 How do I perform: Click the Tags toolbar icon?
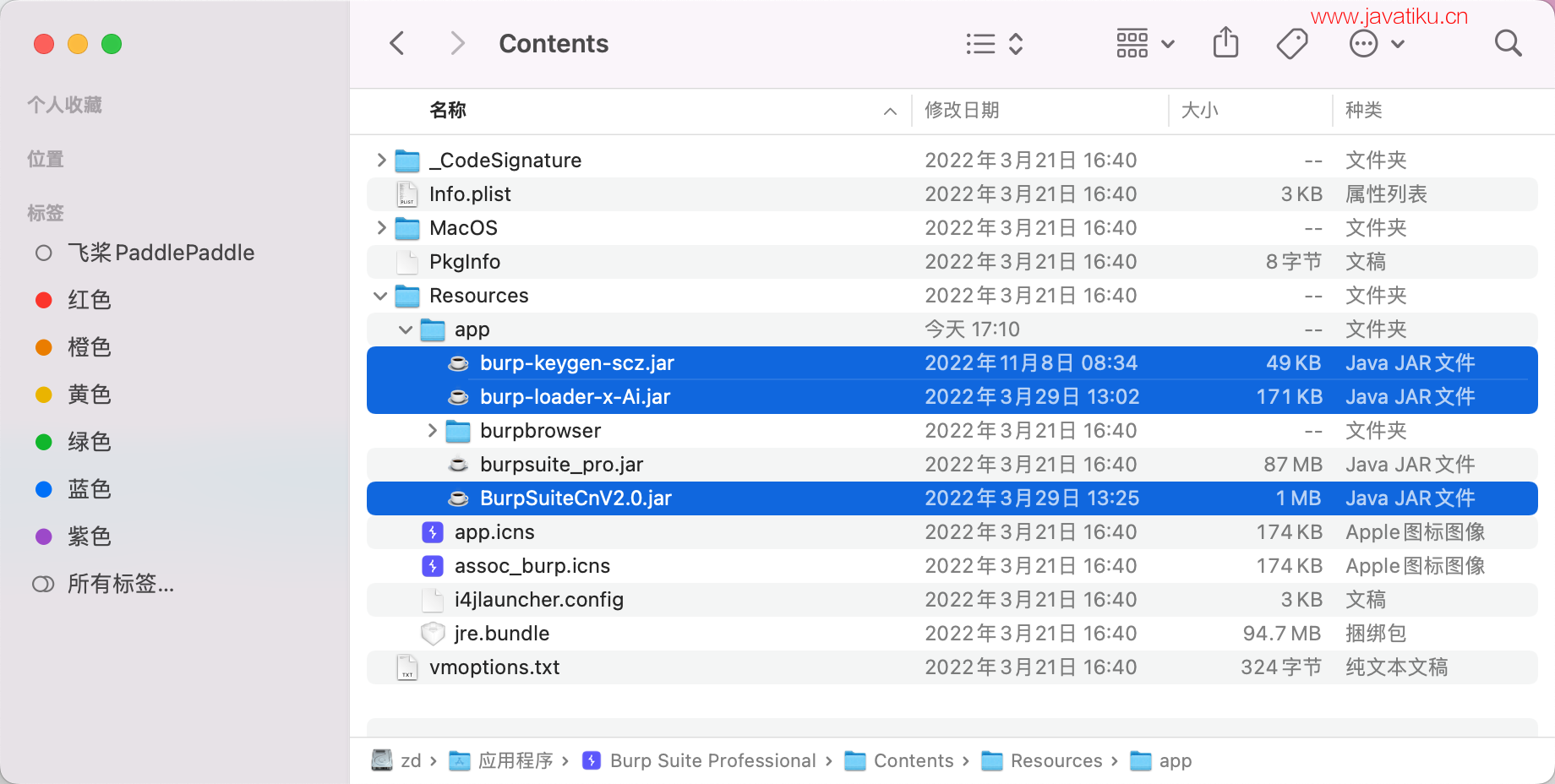point(1291,43)
